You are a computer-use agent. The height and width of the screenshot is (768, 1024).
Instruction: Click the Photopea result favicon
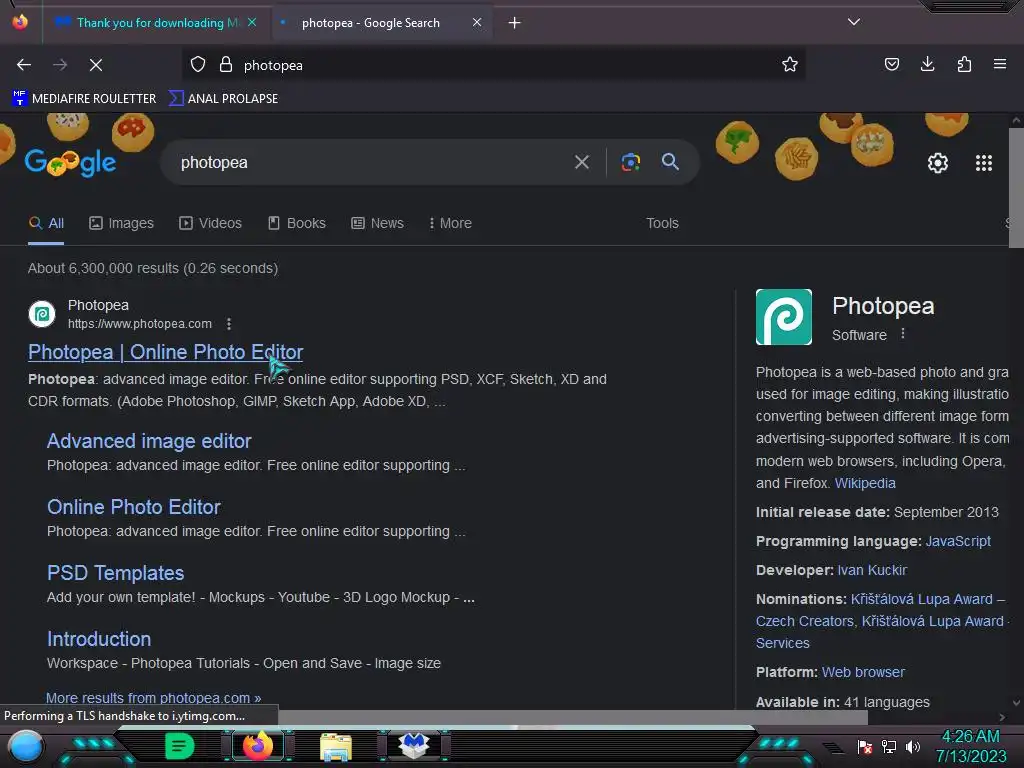point(42,314)
